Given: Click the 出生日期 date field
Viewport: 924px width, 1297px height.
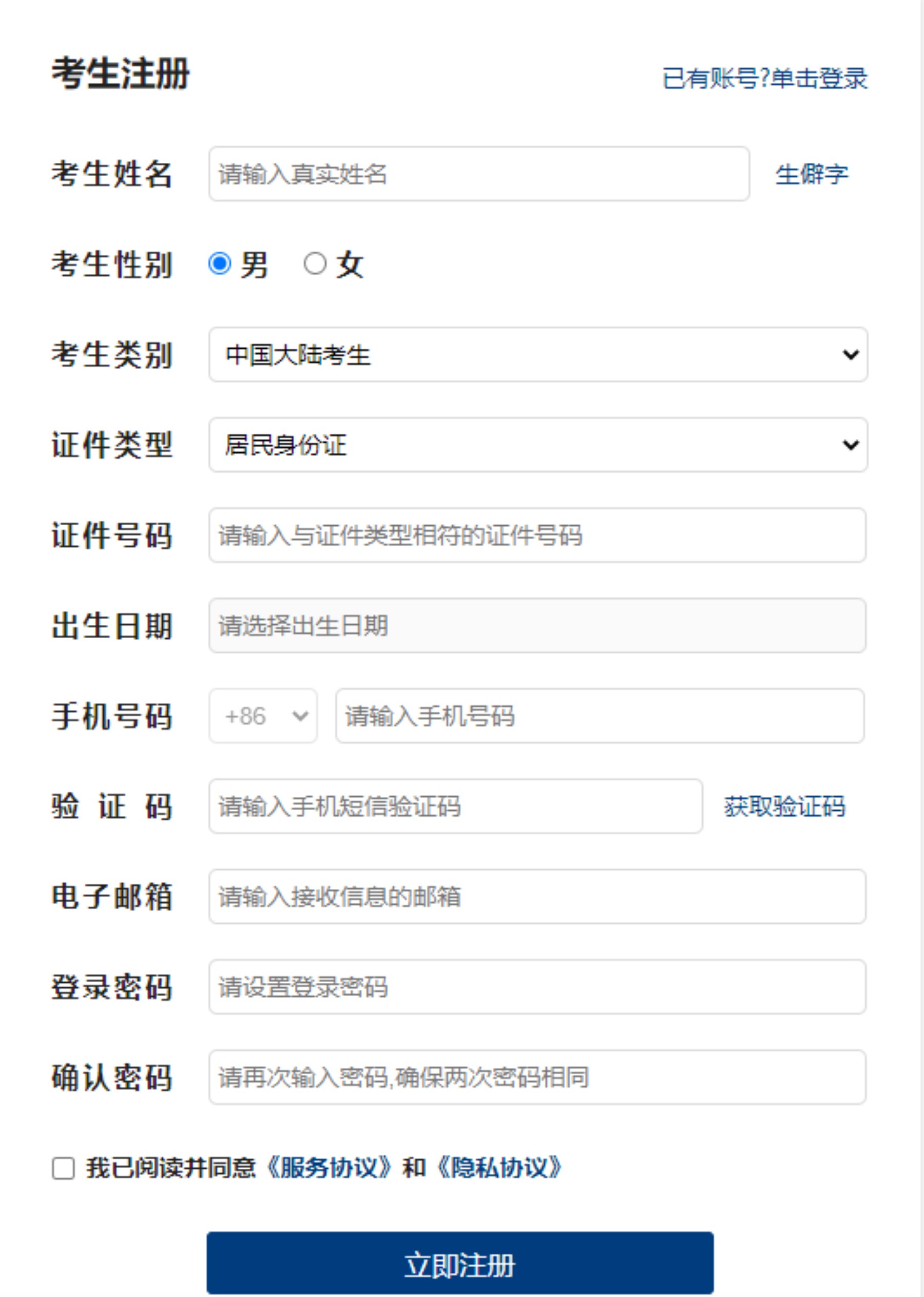Looking at the screenshot, I should pos(537,625).
